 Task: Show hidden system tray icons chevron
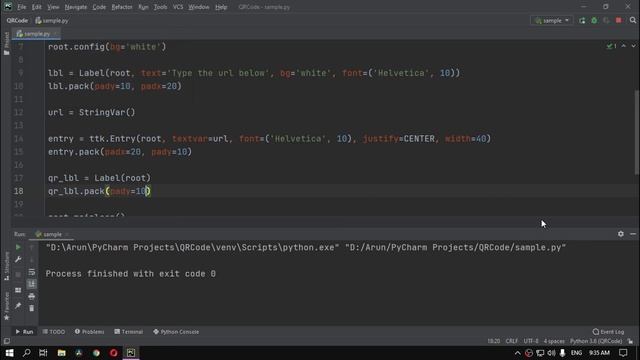tap(518, 353)
